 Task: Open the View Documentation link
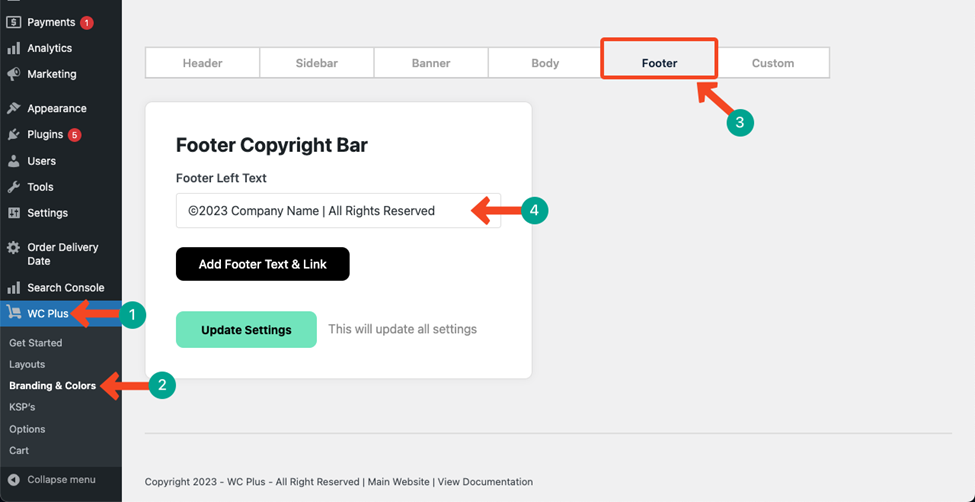(x=485, y=481)
